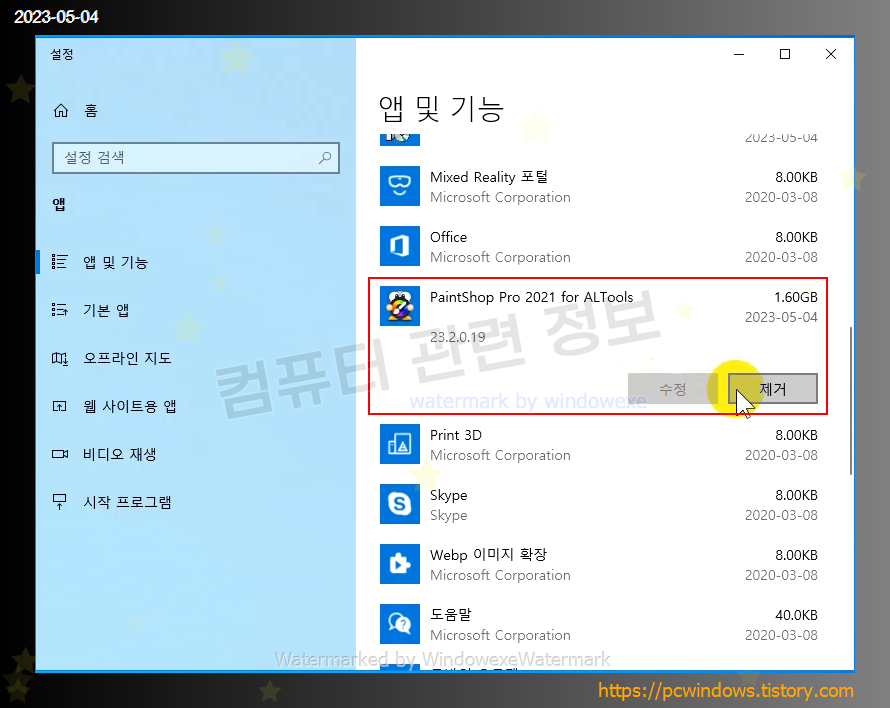The width and height of the screenshot is (890, 708).
Task: Select the 도움말 entry name
Action: click(451, 615)
